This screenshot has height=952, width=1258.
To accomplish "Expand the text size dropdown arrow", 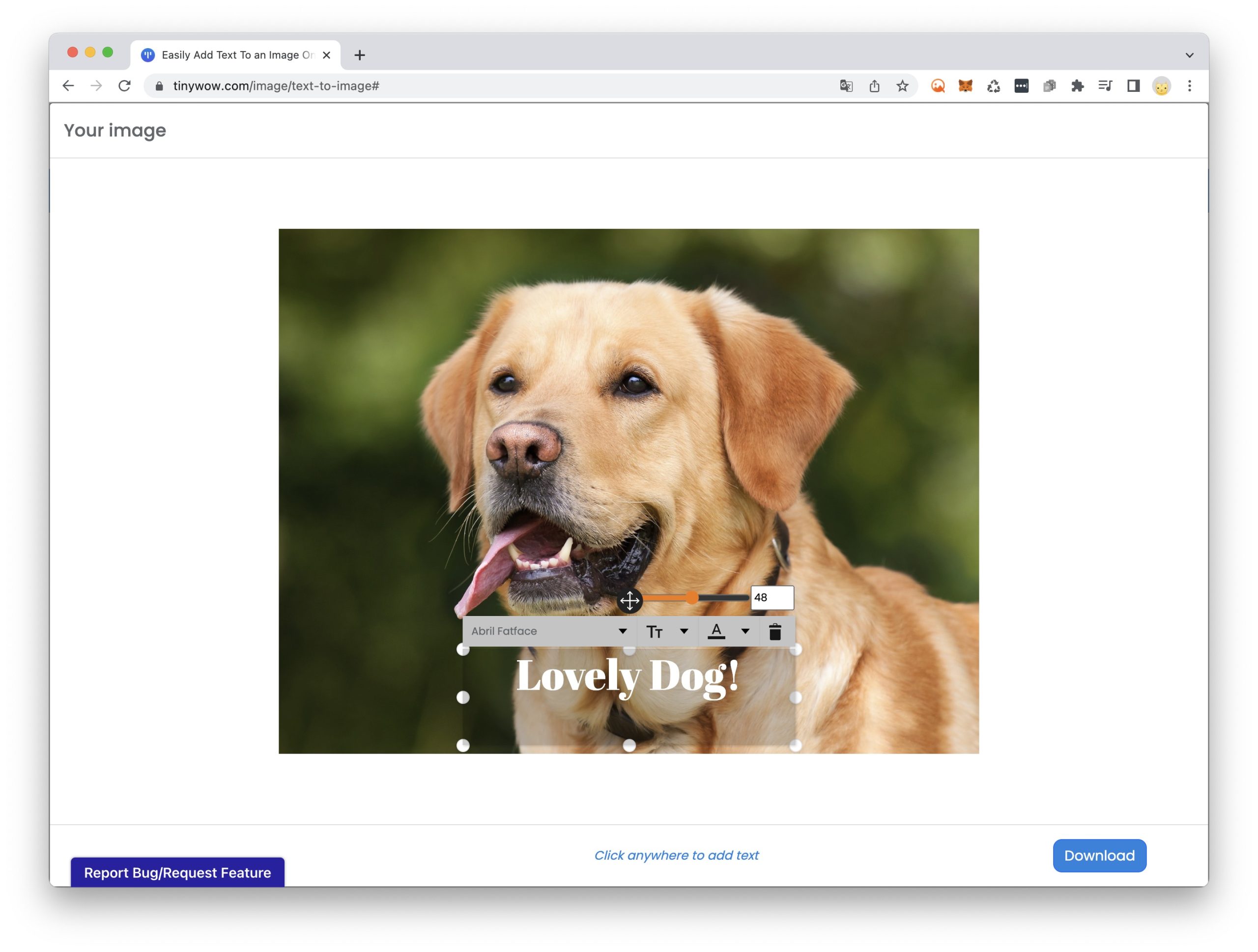I will coord(684,631).
